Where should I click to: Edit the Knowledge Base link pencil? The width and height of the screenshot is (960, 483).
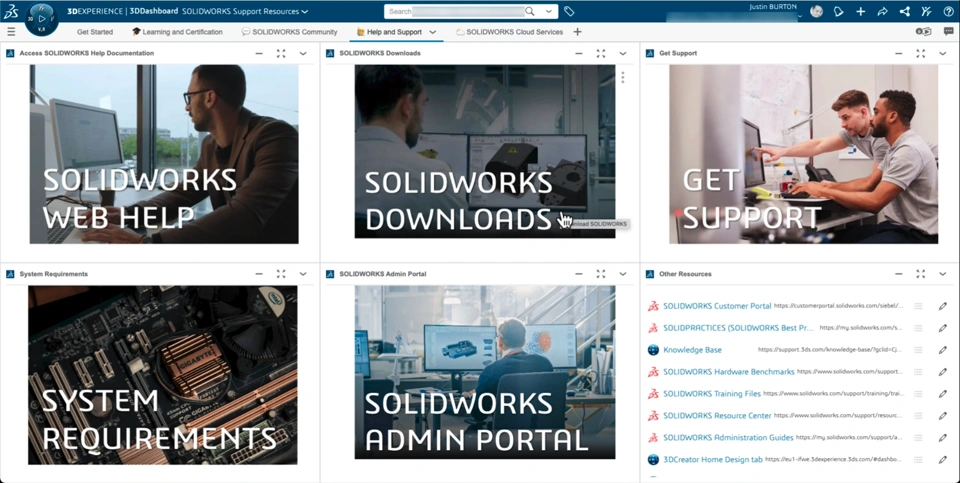tap(943, 350)
